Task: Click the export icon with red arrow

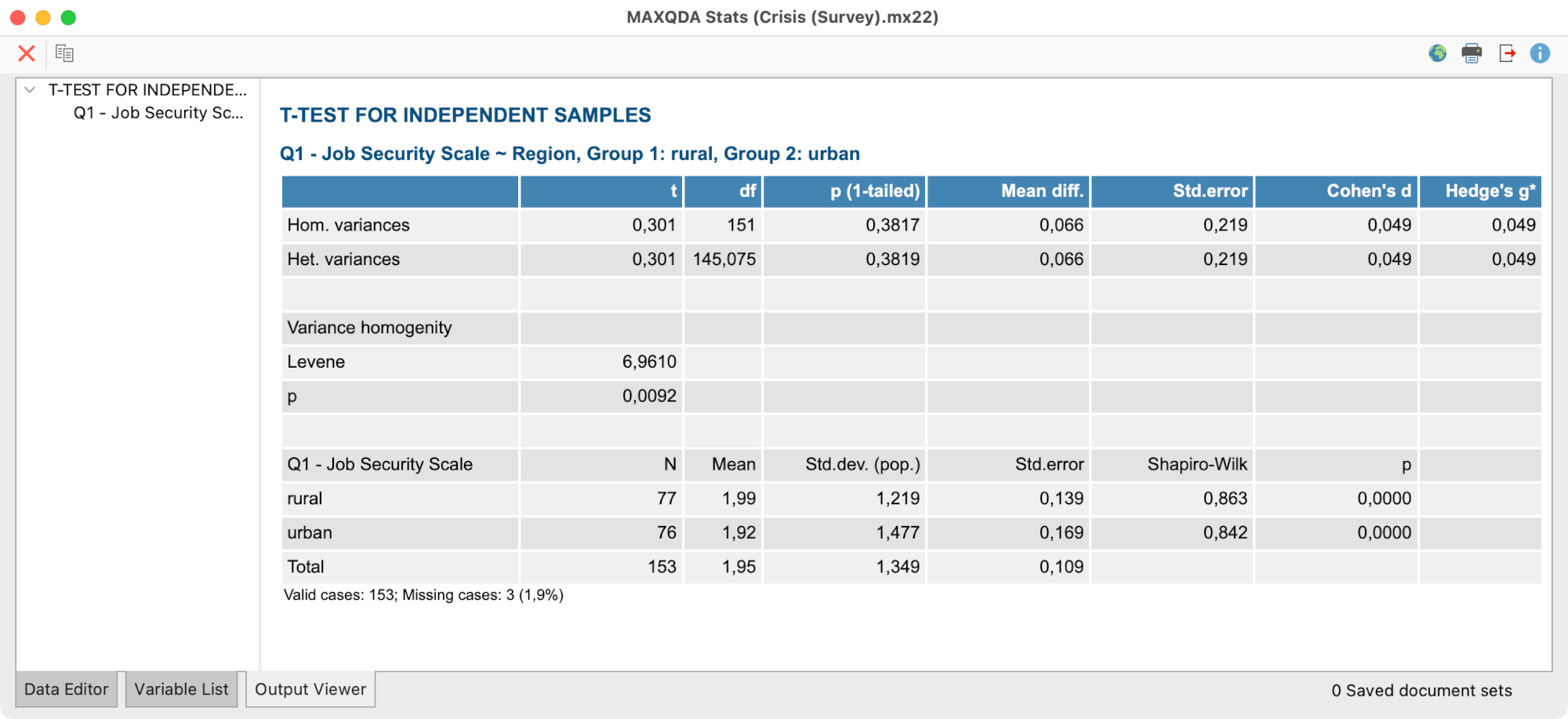Action: click(x=1507, y=53)
